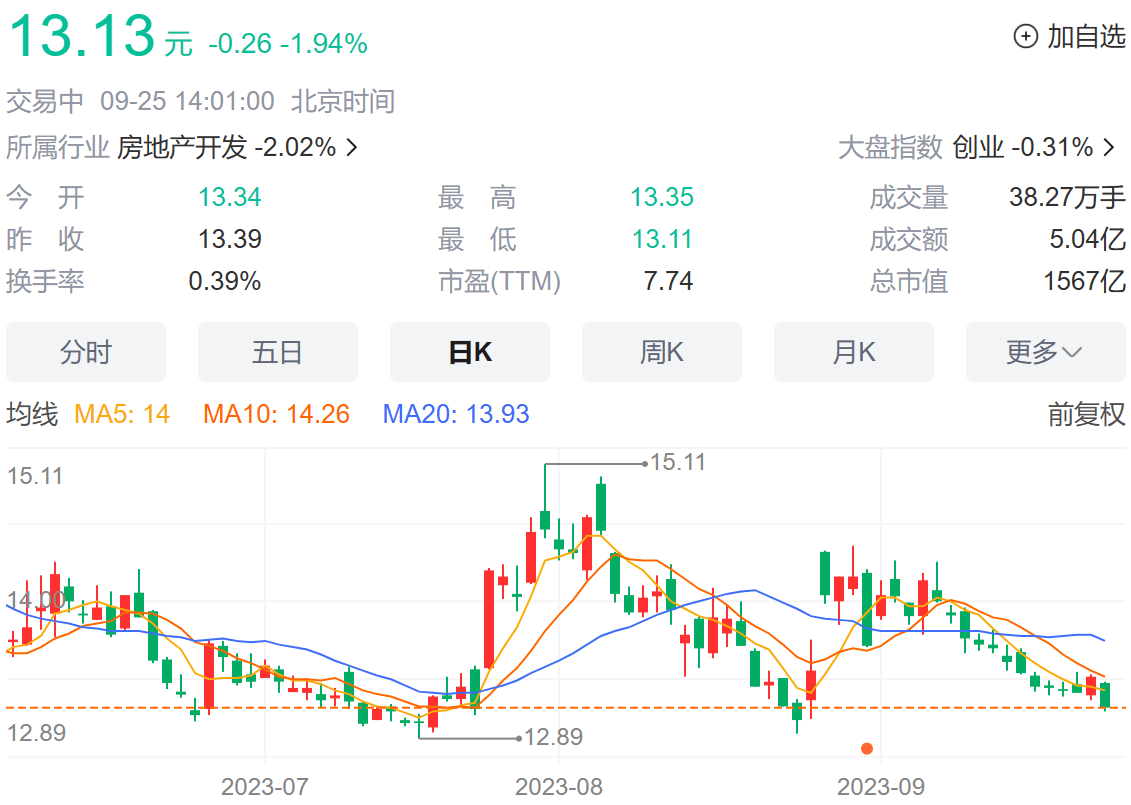Select the 日K chart tab
This screenshot has width=1131, height=805.
tap(469, 352)
